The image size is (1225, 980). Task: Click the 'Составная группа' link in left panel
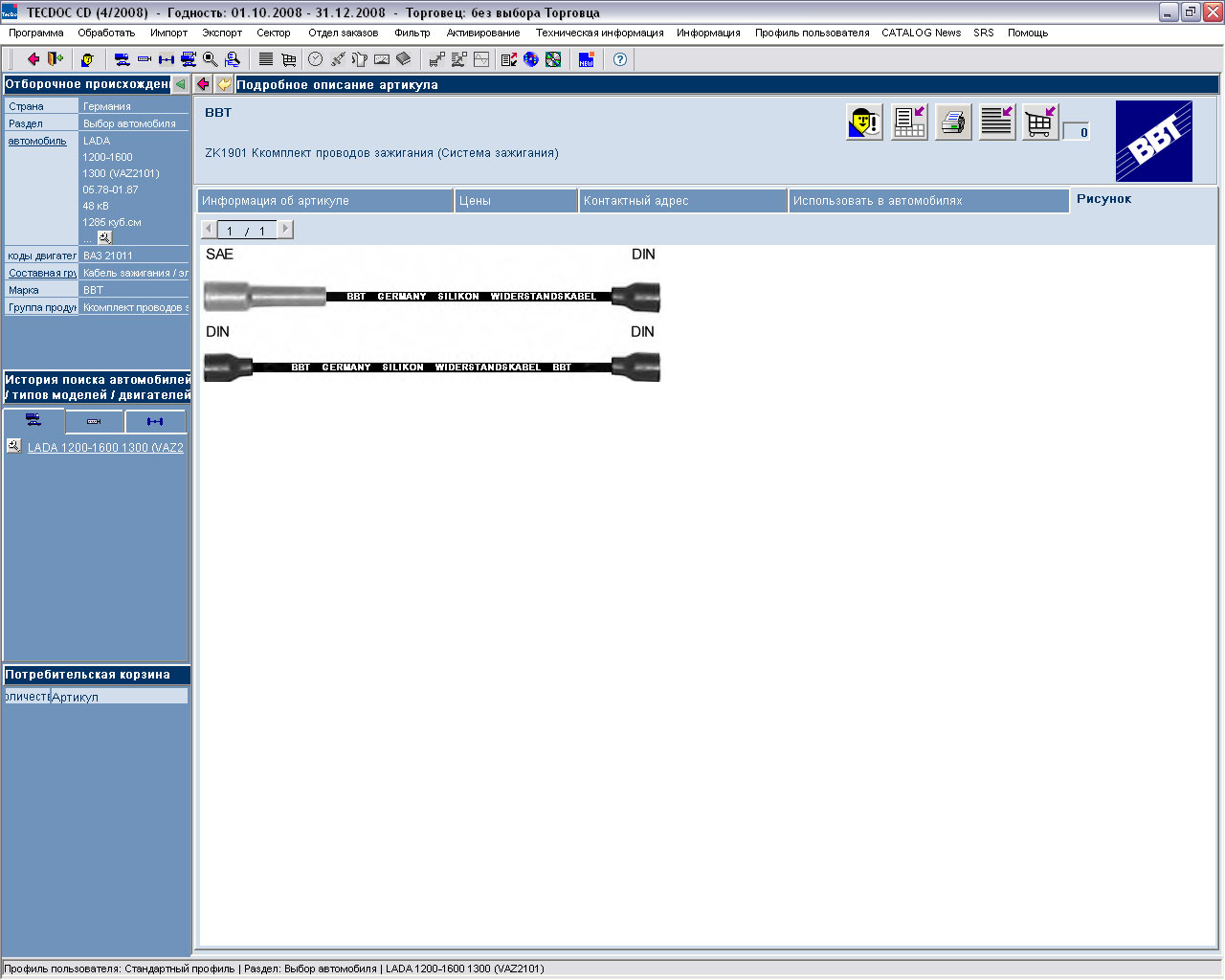coord(42,273)
